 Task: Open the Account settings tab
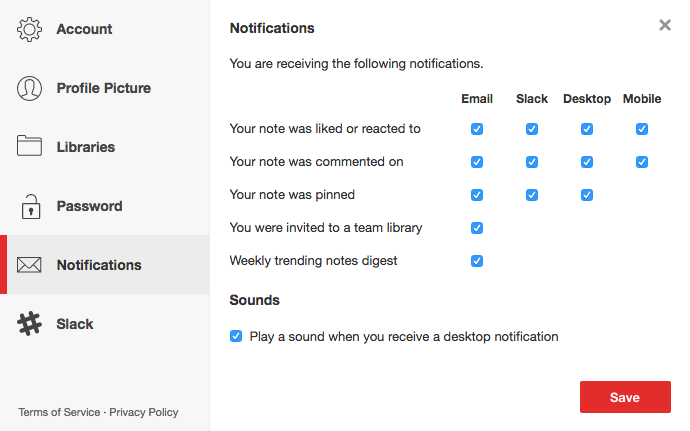coord(83,29)
